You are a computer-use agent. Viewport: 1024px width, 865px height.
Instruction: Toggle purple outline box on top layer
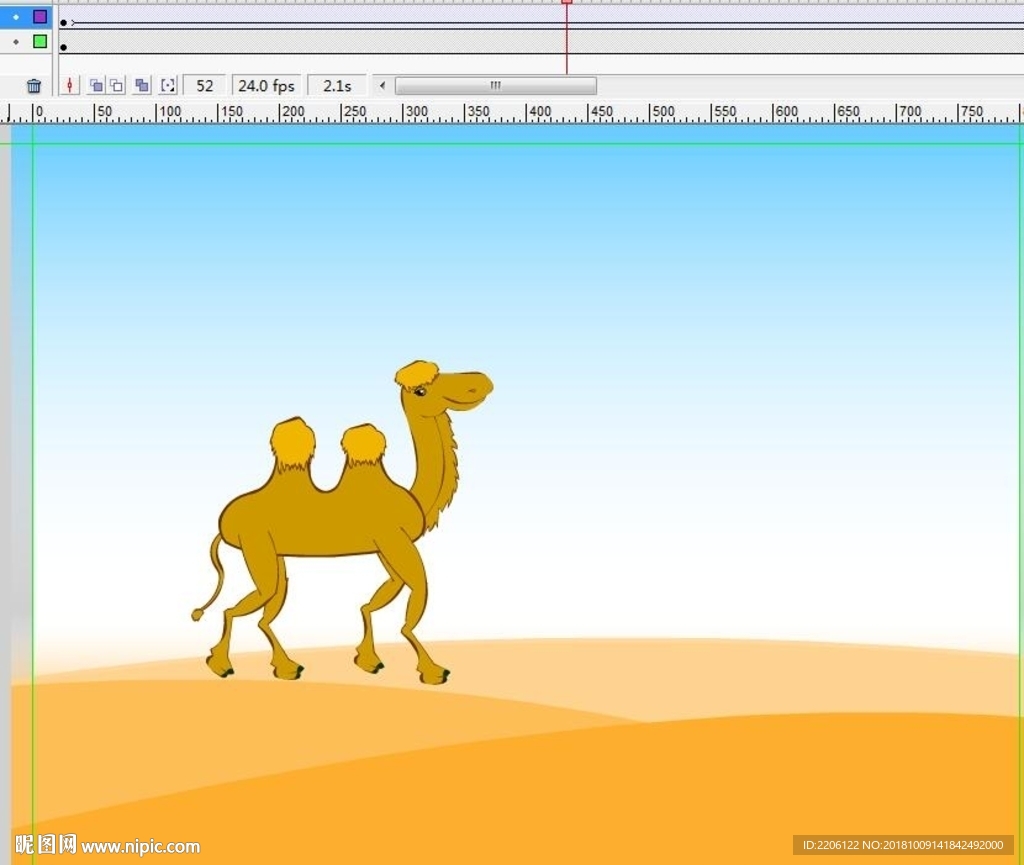pyautogui.click(x=40, y=17)
